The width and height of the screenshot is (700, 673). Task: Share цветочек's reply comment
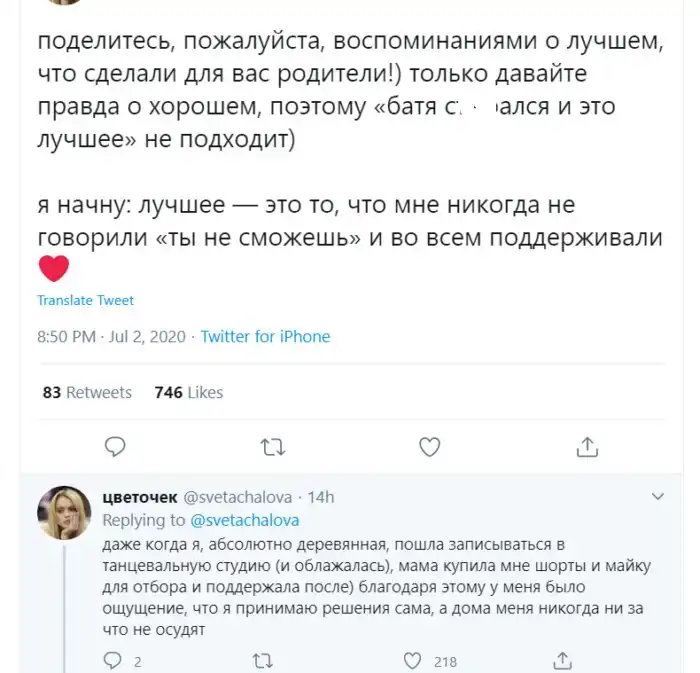563,661
